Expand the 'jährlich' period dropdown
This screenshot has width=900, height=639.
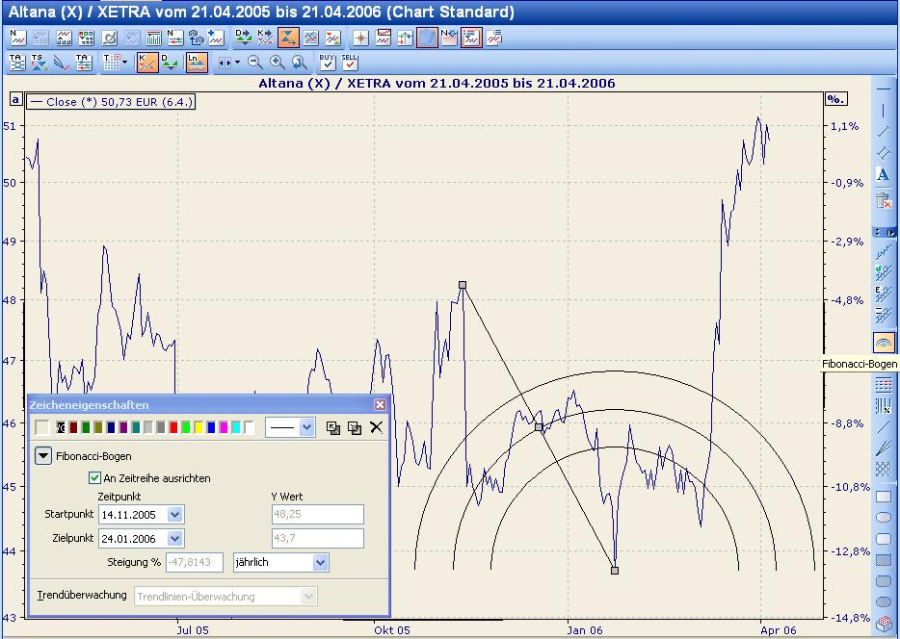(320, 562)
